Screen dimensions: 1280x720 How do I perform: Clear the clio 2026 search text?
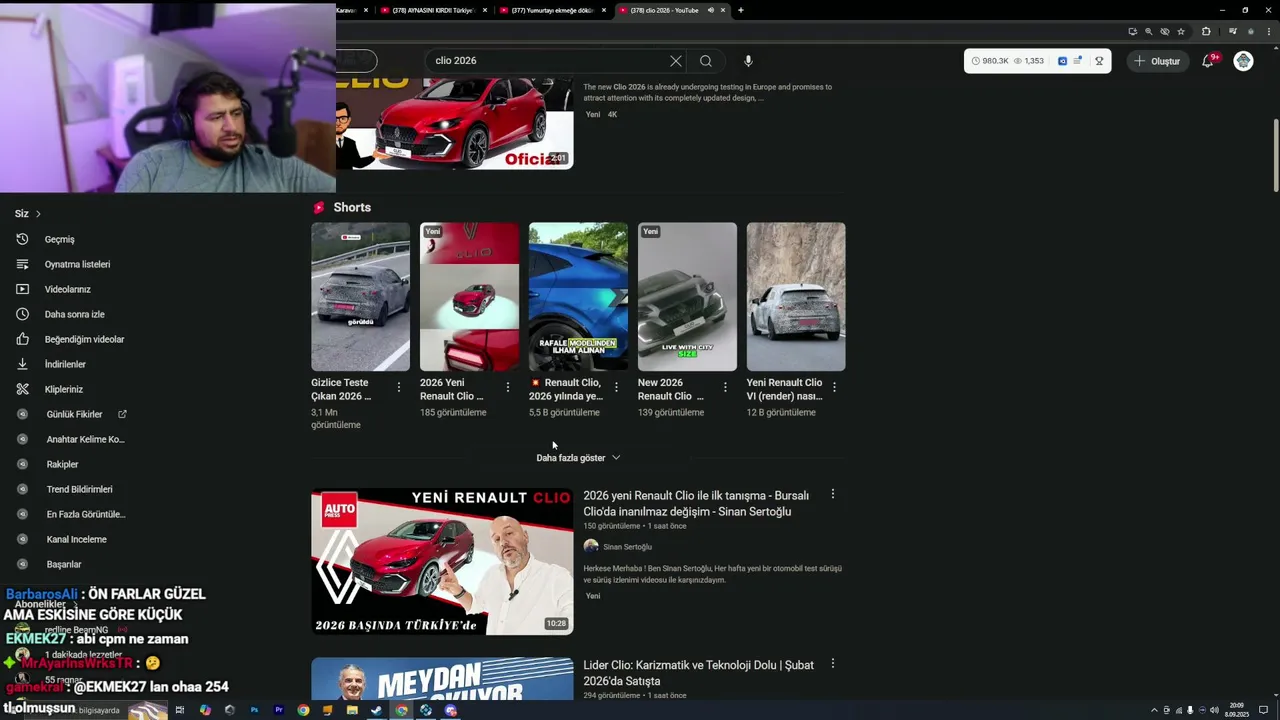point(676,61)
